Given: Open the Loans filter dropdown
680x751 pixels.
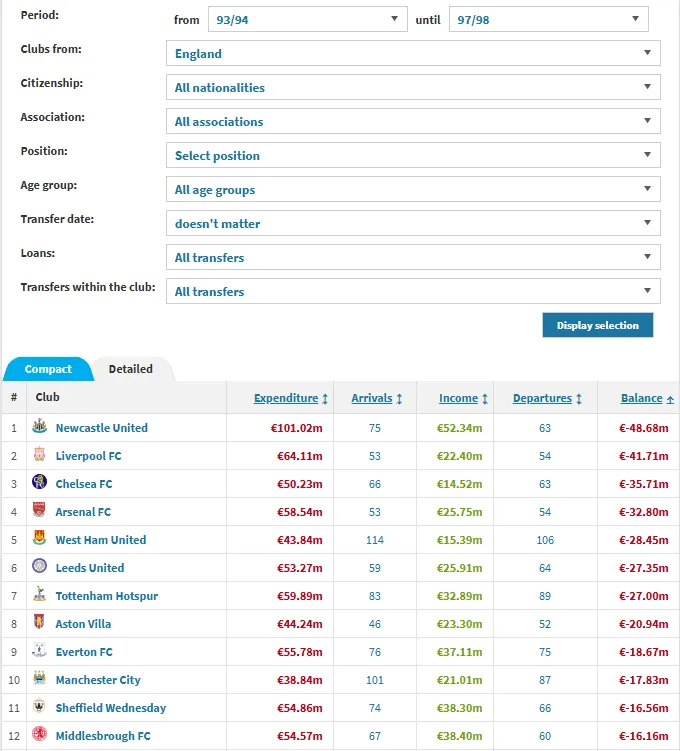Looking at the screenshot, I should tap(413, 258).
